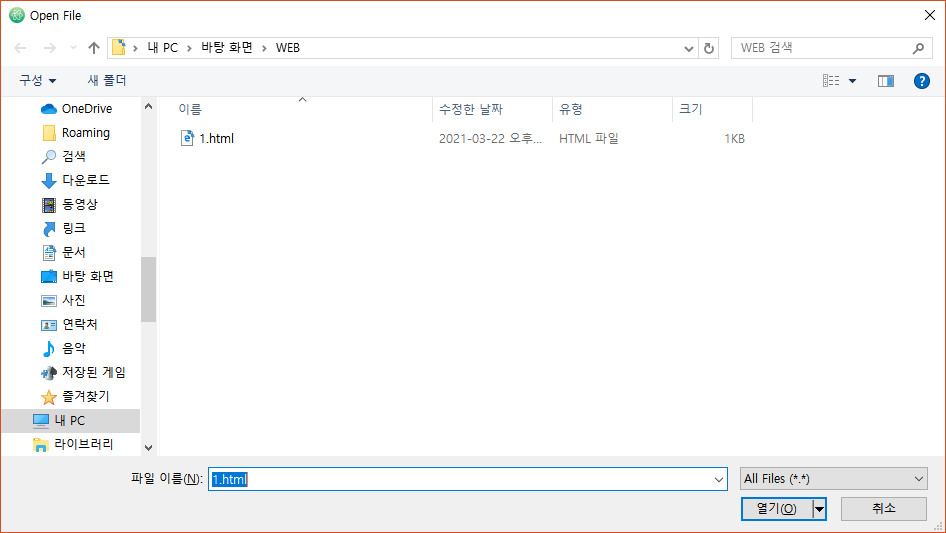Viewport: 946px width, 533px height.
Task: Click the 1KB size cell
Action: click(x=734, y=139)
